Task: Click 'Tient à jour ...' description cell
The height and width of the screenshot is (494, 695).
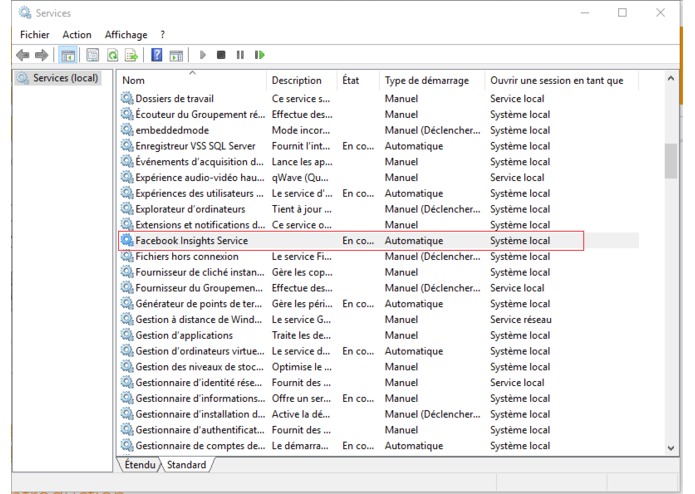Action: click(301, 209)
